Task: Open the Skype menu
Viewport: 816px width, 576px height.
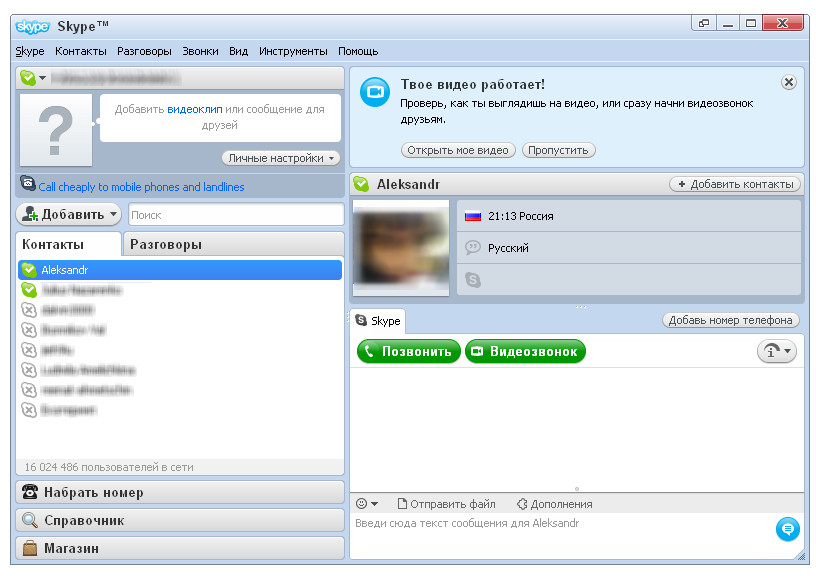Action: point(30,52)
